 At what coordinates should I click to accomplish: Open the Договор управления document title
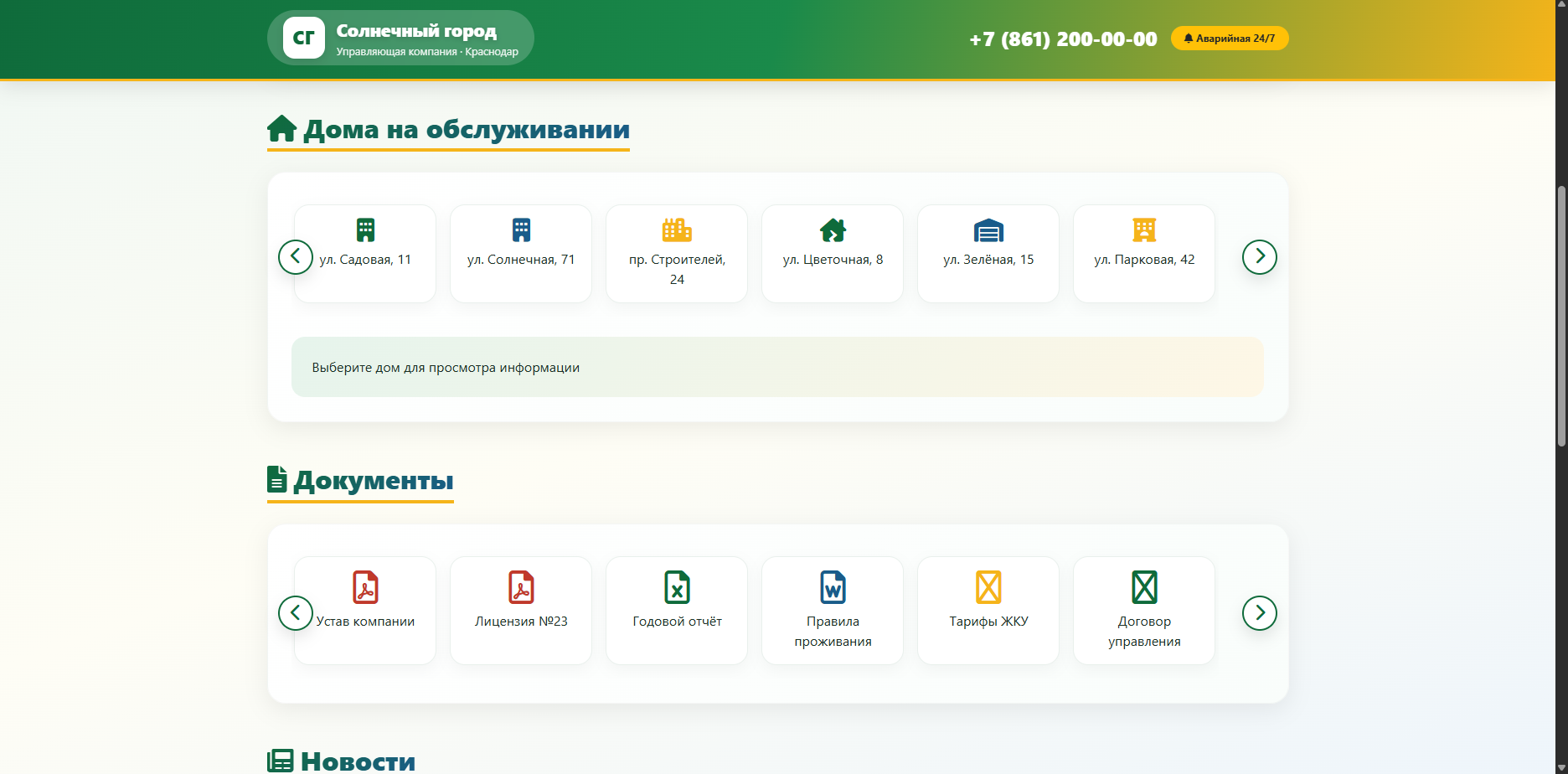pos(1144,632)
